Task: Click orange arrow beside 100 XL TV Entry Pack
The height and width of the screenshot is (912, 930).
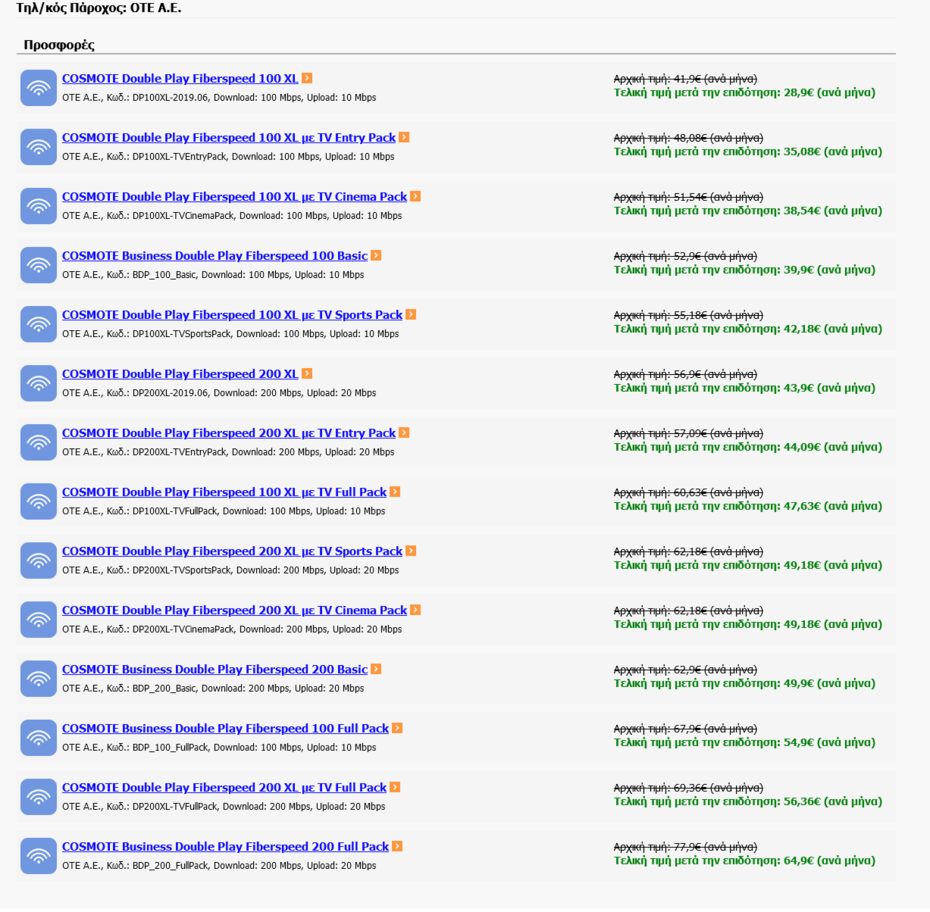Action: tap(404, 138)
